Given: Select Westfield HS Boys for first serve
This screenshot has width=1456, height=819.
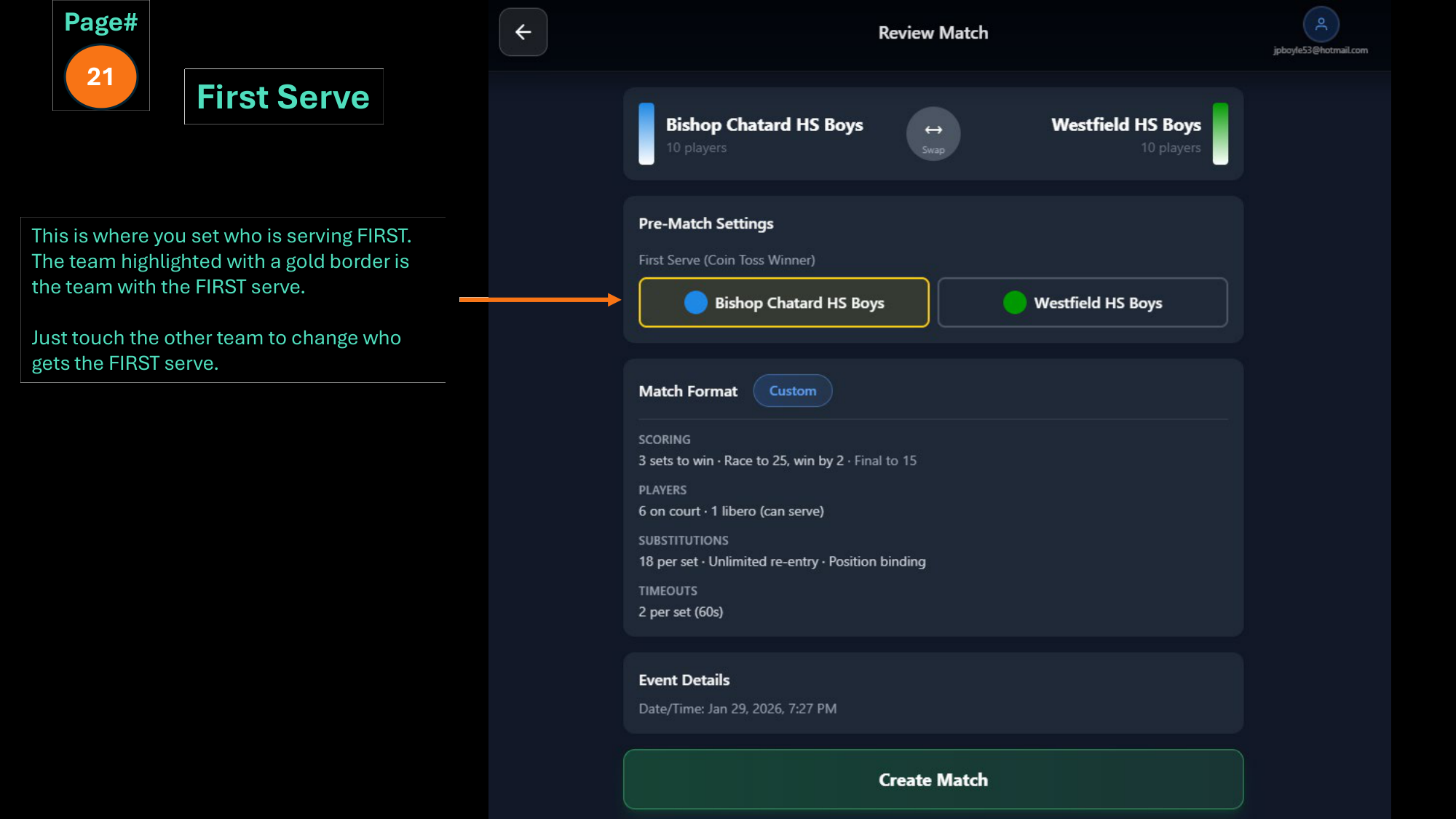Looking at the screenshot, I should point(1083,302).
